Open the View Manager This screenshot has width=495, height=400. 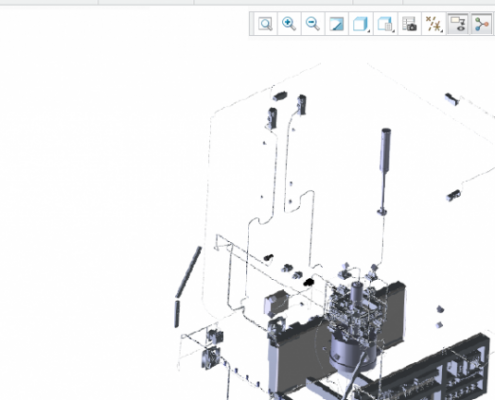(x=409, y=24)
